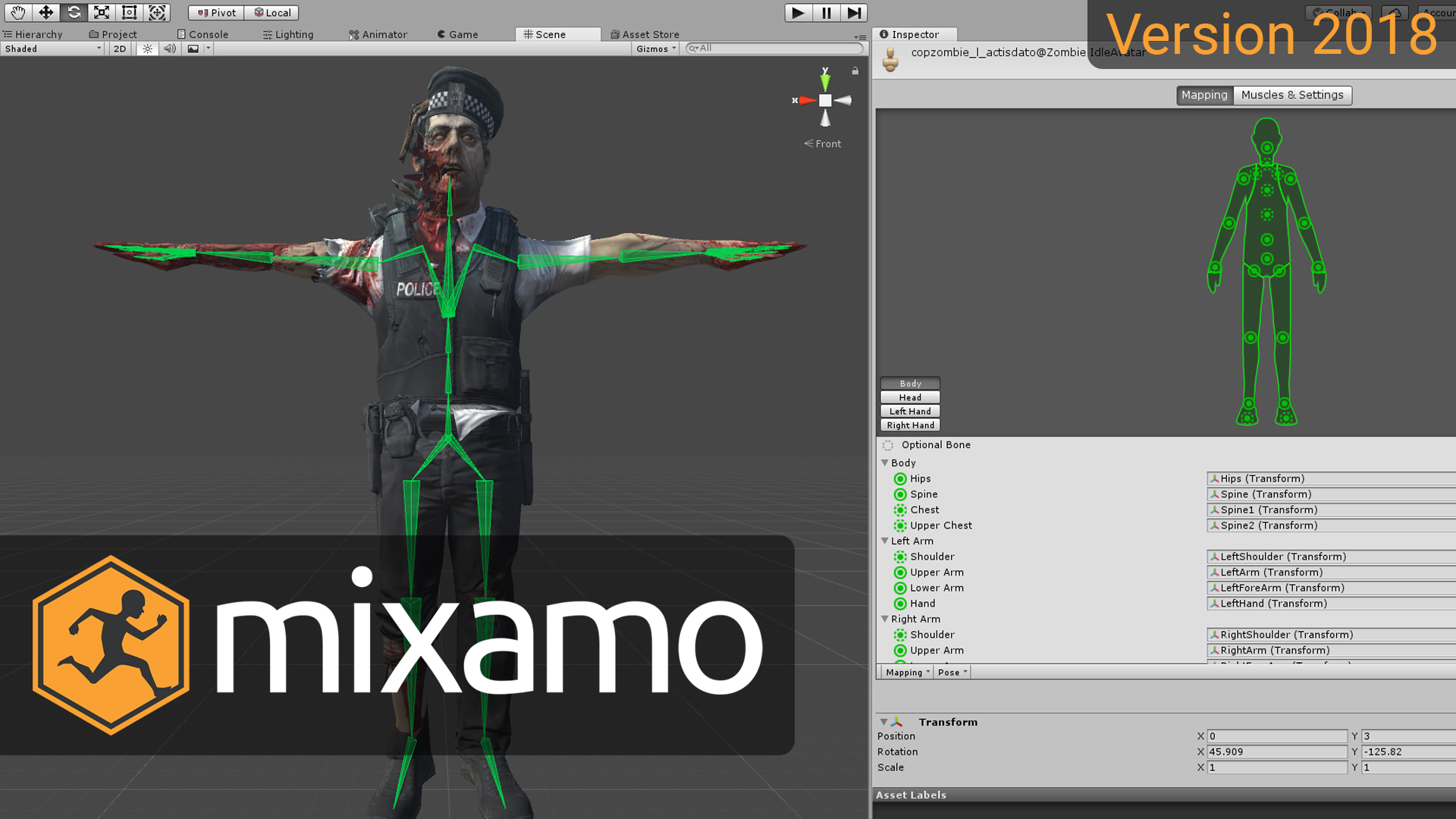Click Spine1 (Transform) object field

(1331, 510)
